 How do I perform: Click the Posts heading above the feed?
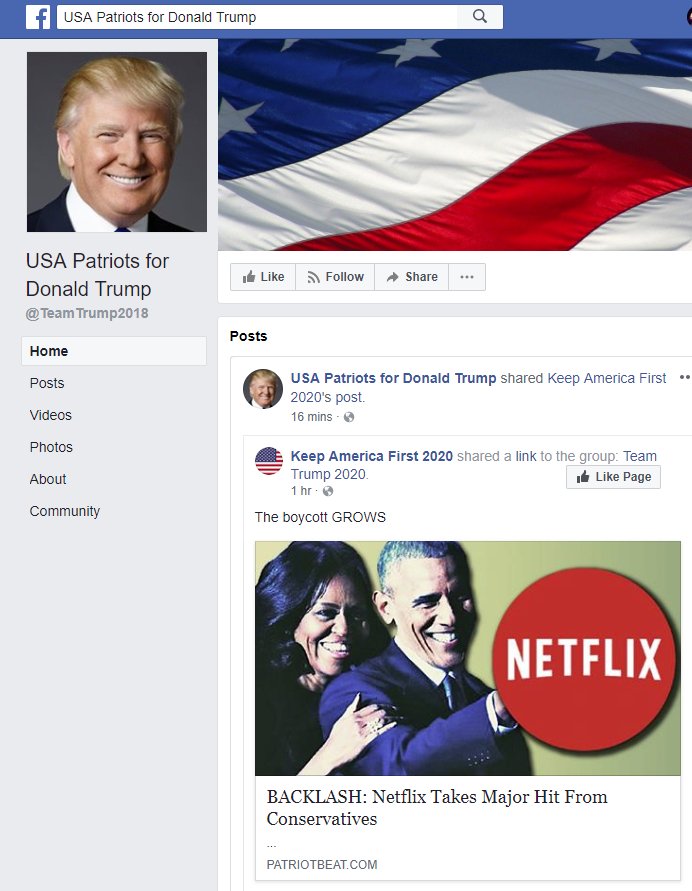[x=248, y=336]
